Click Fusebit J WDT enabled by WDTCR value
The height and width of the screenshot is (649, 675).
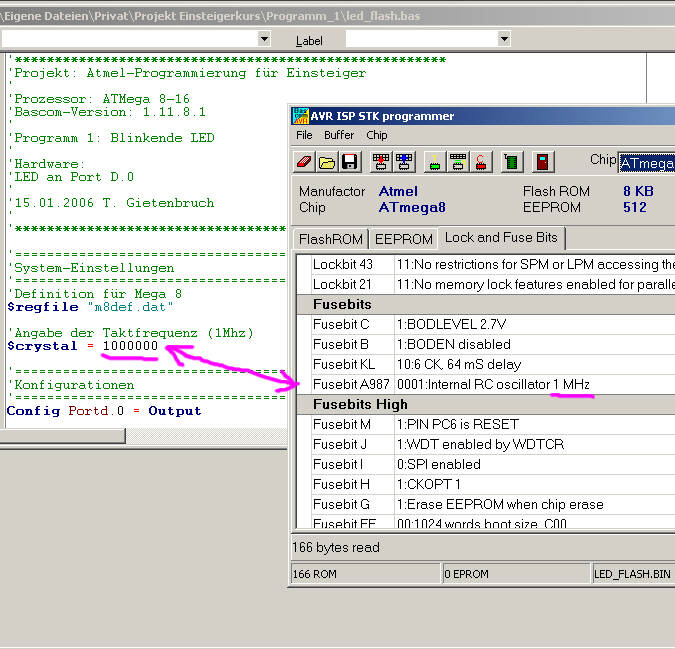click(535, 444)
